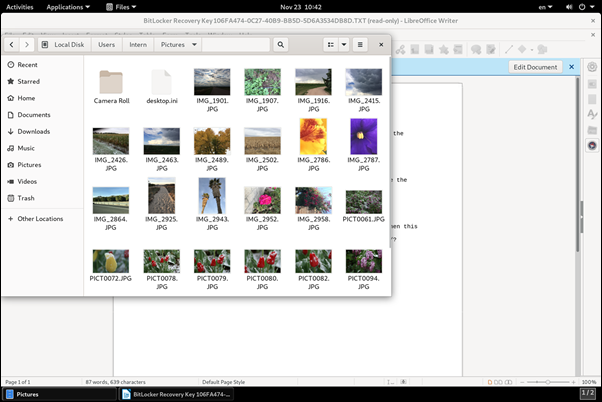602x402 pixels.
Task: Click Insert Comment icon in Writer toolbar
Action: pos(476,50)
